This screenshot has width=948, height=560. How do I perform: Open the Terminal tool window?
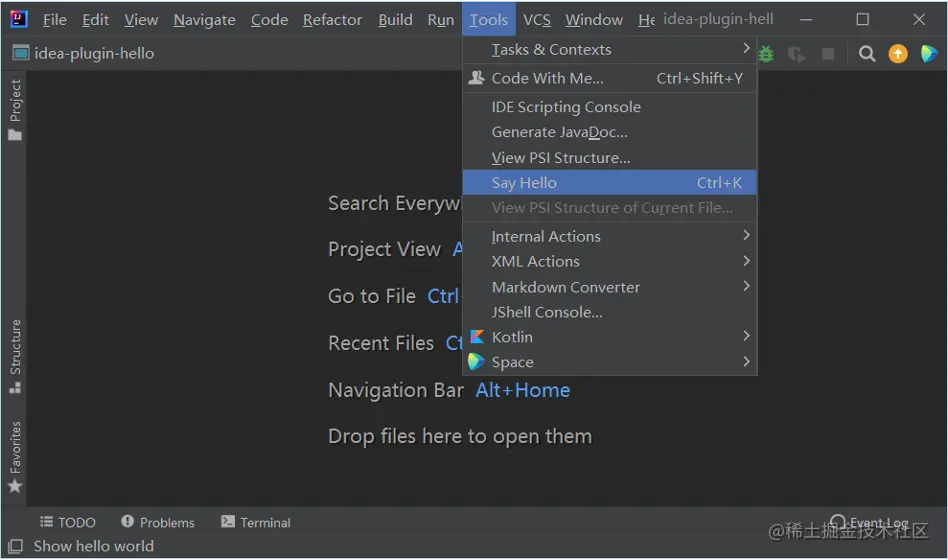pos(256,522)
